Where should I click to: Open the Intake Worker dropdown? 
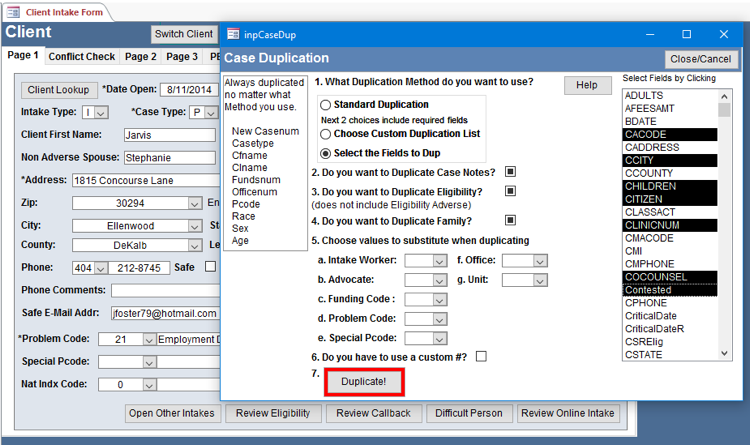(439, 261)
